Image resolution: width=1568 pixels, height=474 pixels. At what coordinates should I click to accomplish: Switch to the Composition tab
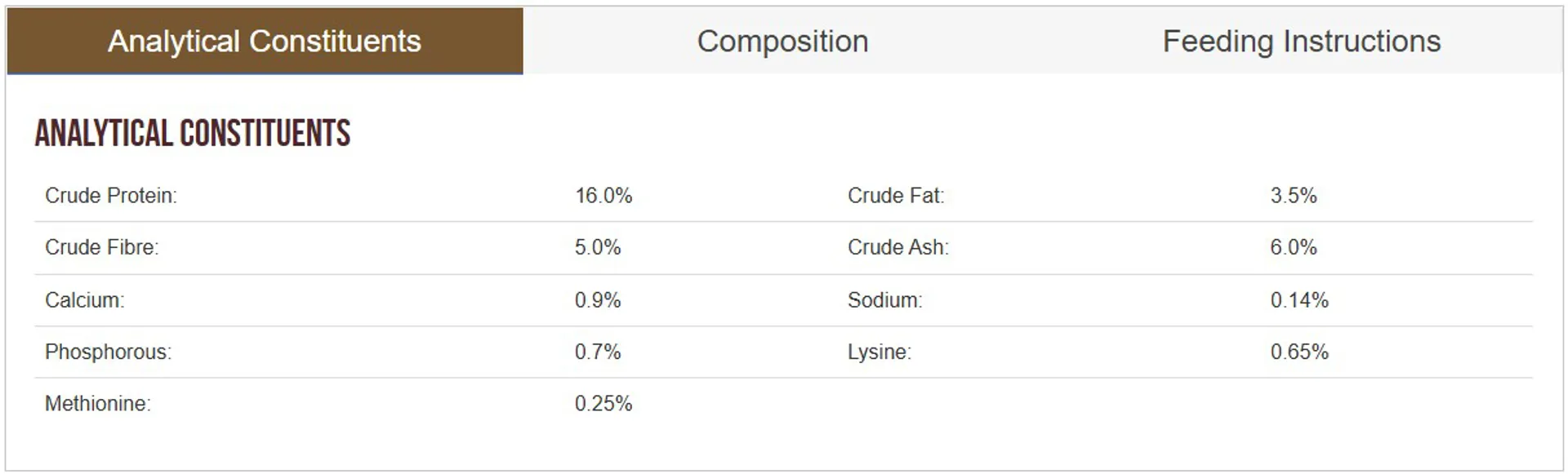click(782, 42)
